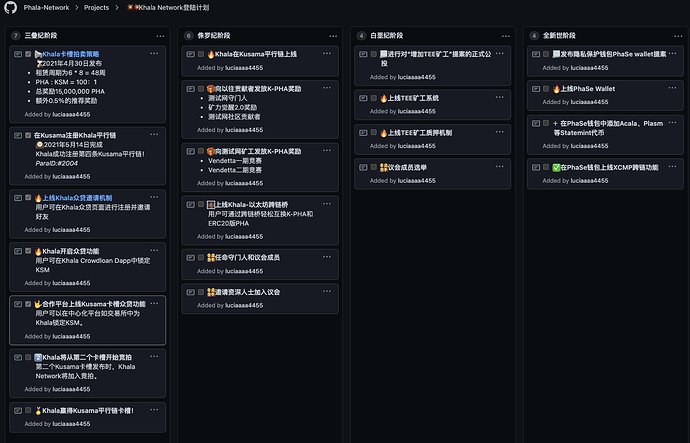Click note icon on 向以往贡献者发放K-PHA奖励 card
The height and width of the screenshot is (443, 690).
(191, 89)
